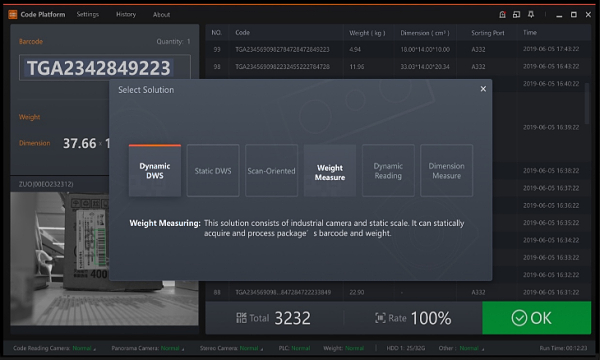600x360 pixels.
Task: Select the Dimension Measure solution
Action: pos(447,171)
